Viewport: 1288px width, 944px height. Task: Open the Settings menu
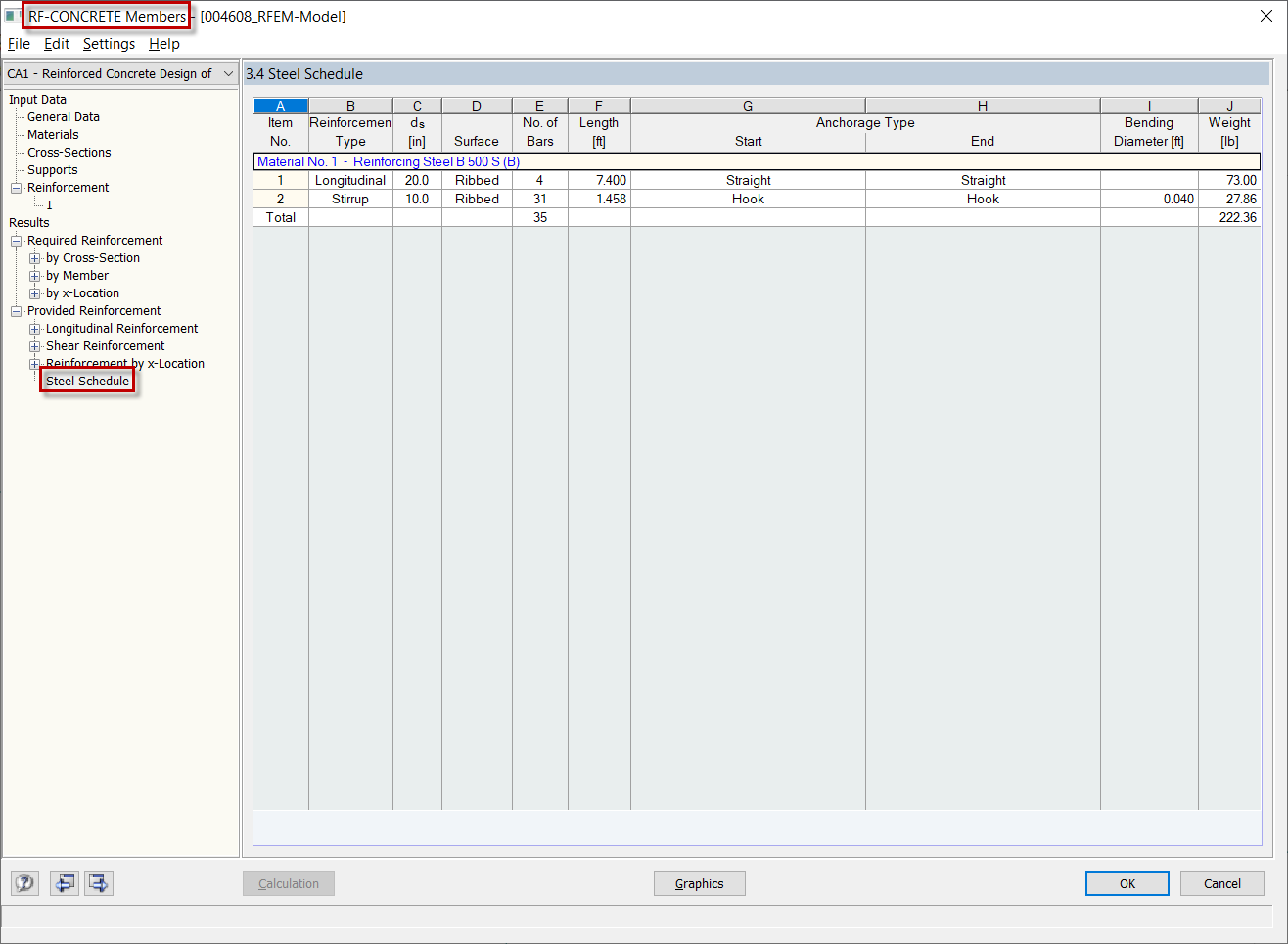point(109,44)
